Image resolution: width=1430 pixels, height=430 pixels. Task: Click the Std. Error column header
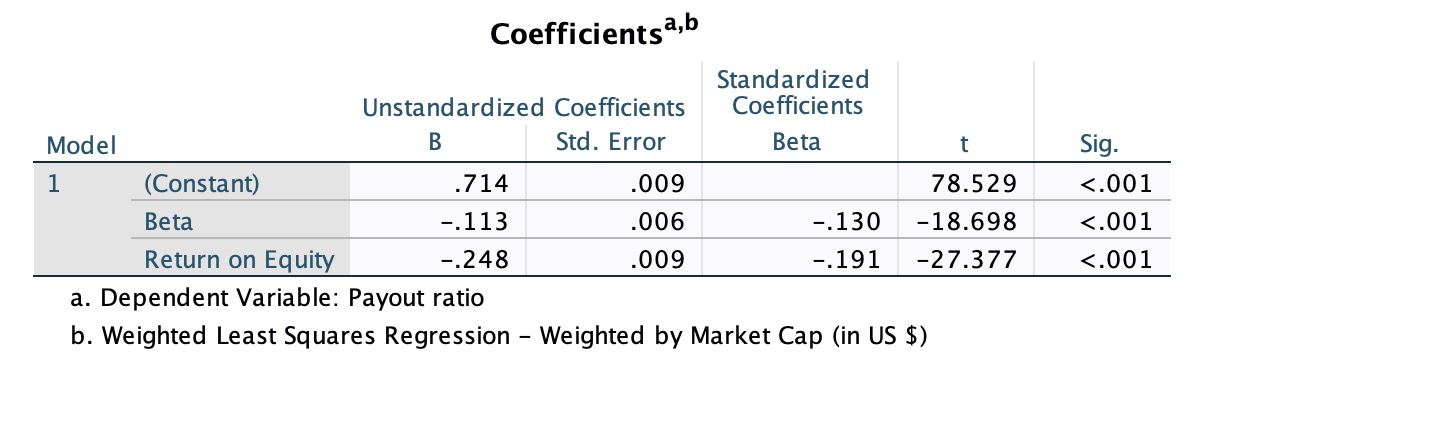(610, 142)
